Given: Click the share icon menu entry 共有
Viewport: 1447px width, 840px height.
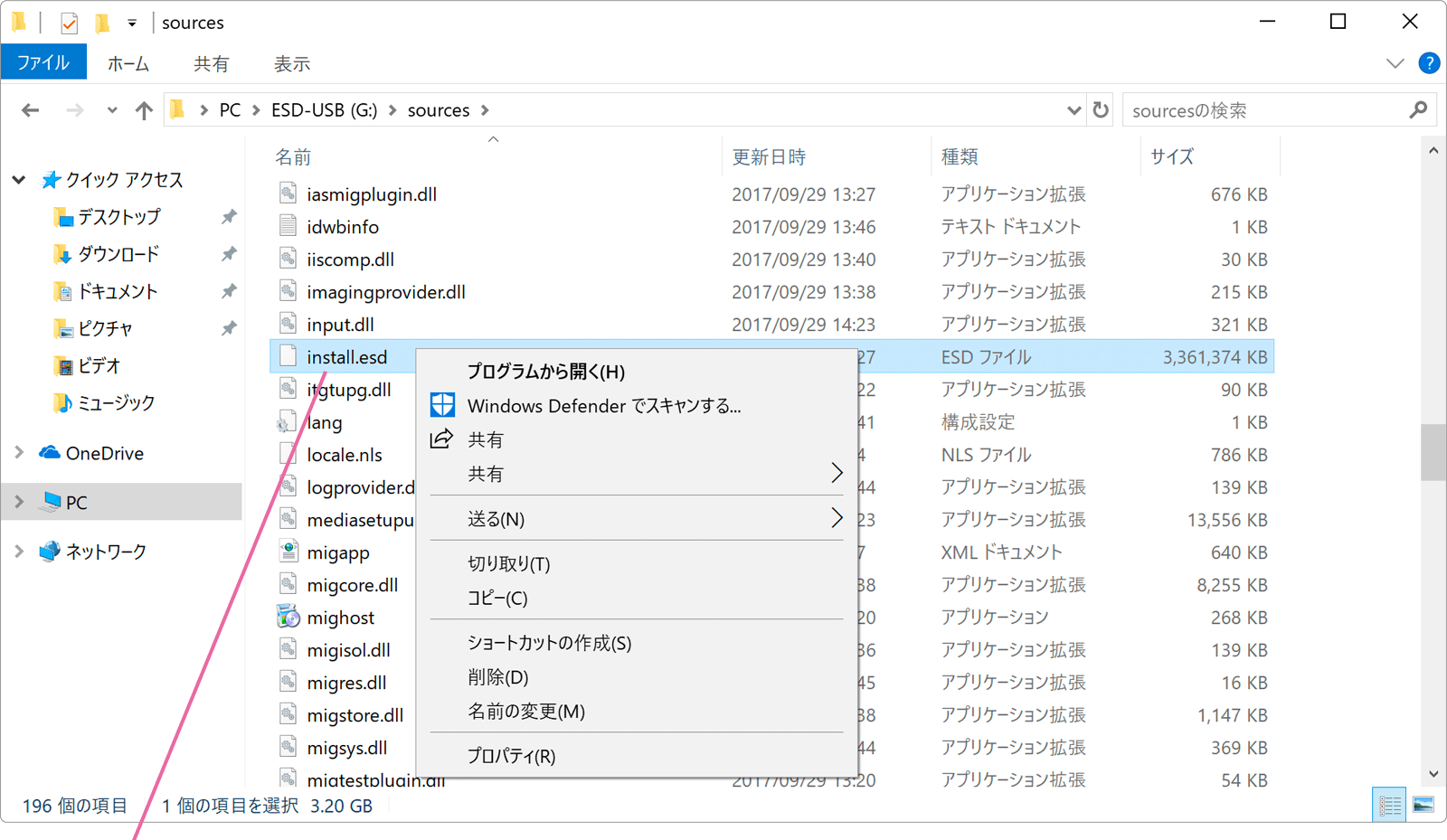Looking at the screenshot, I should click(x=637, y=440).
